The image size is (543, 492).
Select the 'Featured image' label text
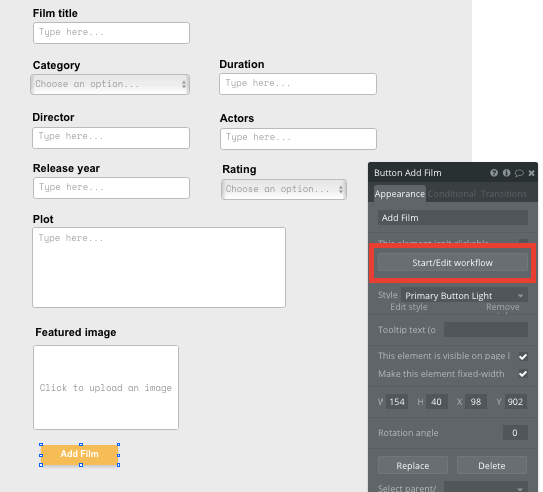tap(75, 332)
